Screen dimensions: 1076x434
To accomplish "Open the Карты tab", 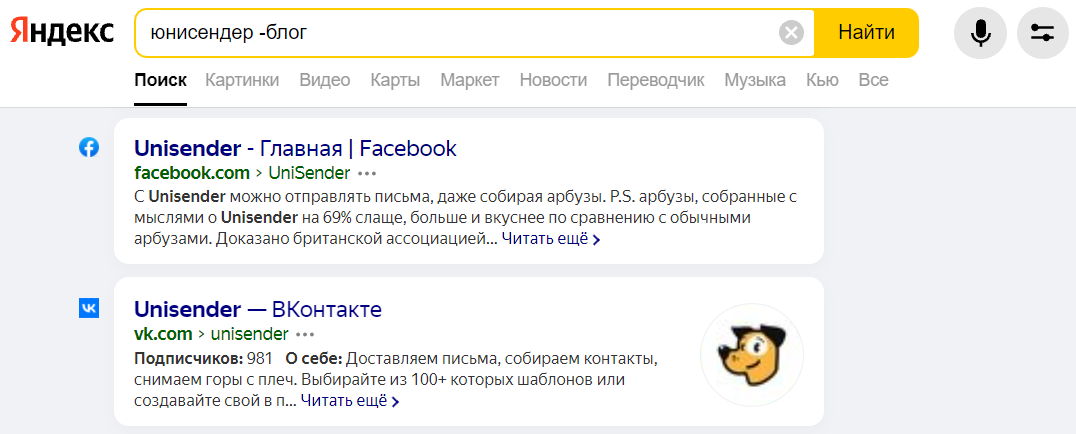I will point(395,80).
